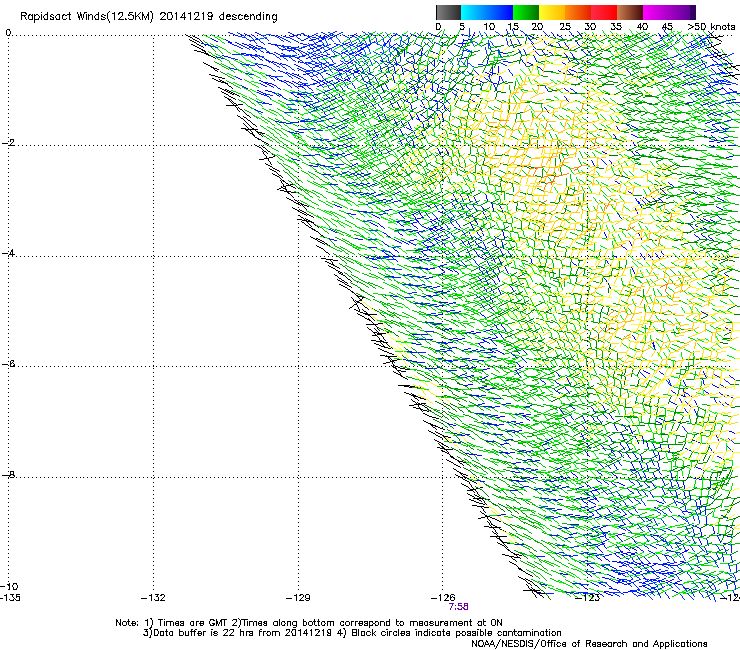
Task: Click the dark purple 45-50 knots swatch
Action: pos(682,12)
